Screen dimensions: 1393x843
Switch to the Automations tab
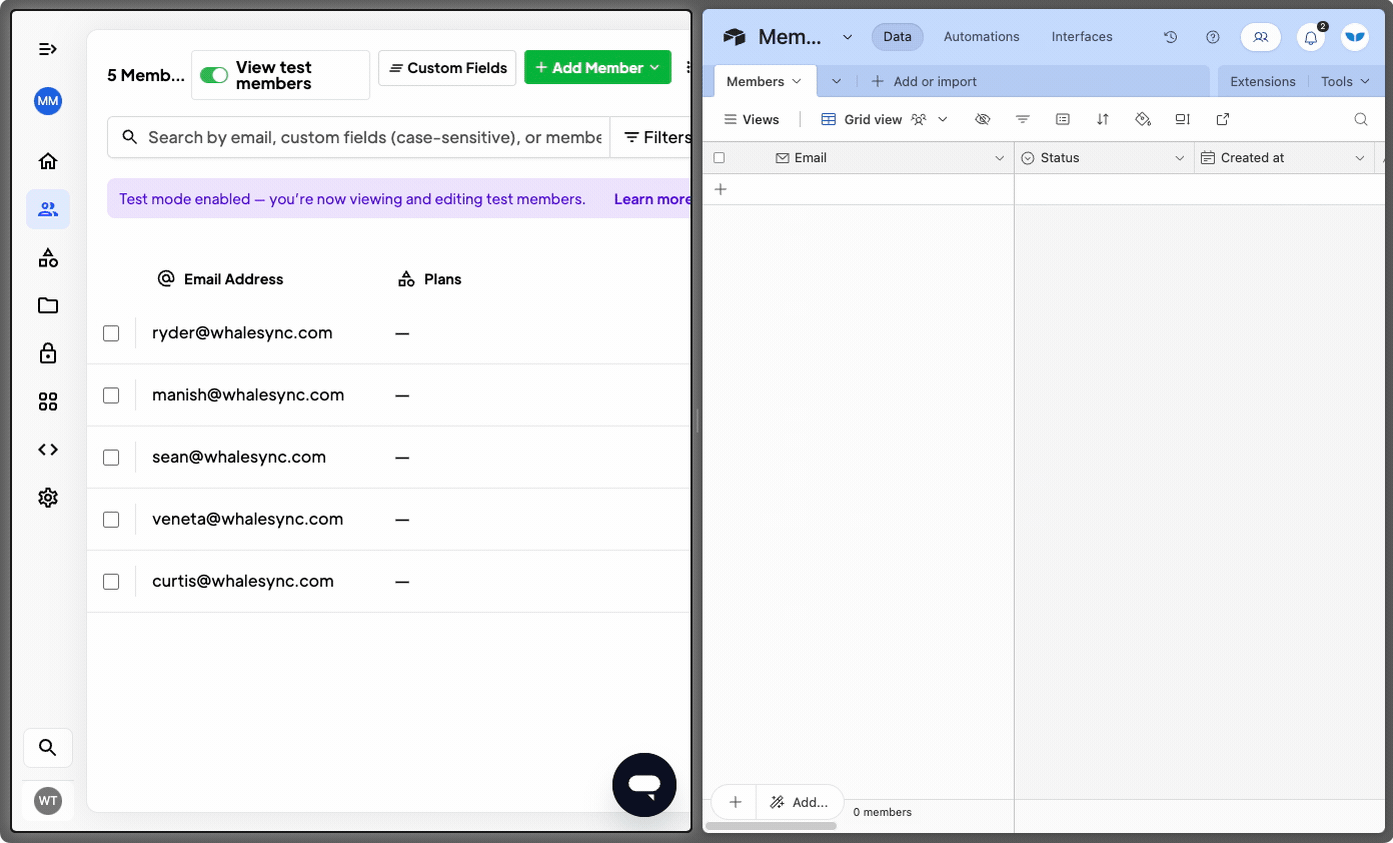pos(981,36)
